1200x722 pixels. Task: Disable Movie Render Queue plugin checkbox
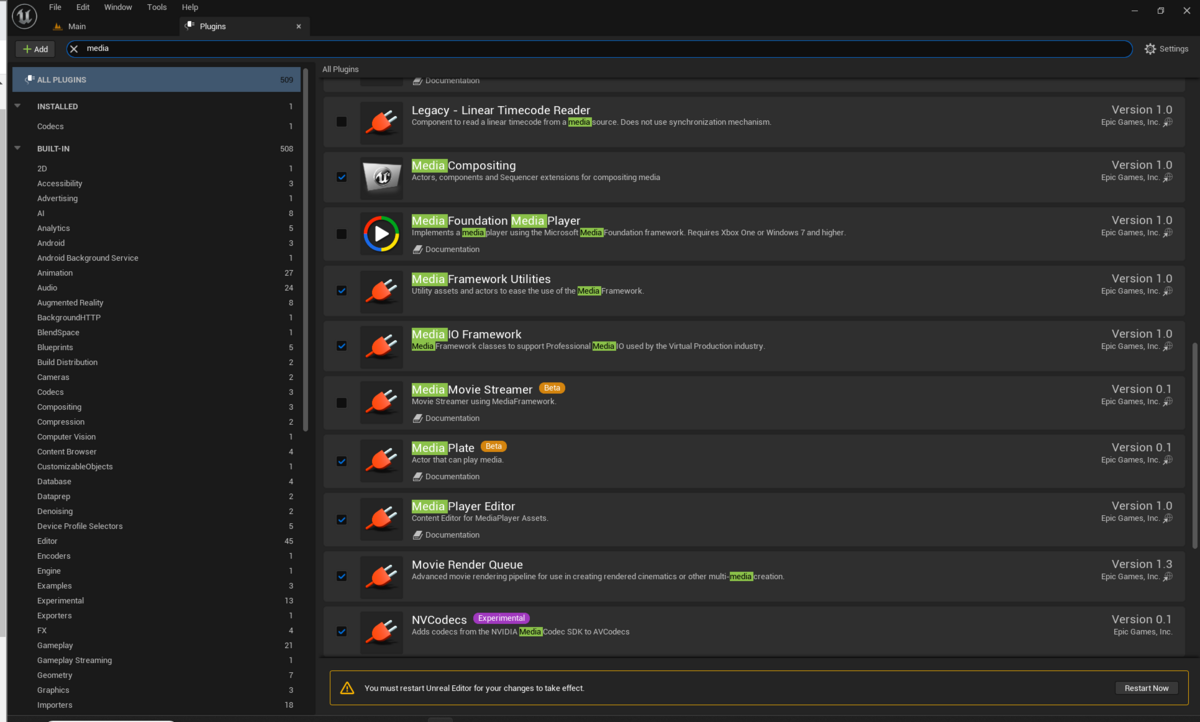pyautogui.click(x=342, y=576)
